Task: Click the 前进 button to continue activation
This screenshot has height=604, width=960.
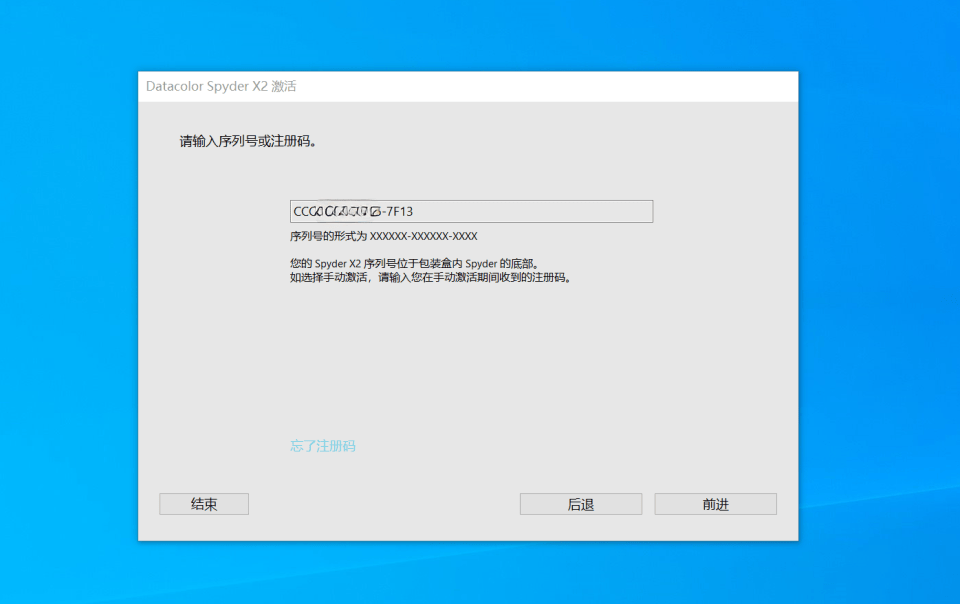Action: (715, 503)
